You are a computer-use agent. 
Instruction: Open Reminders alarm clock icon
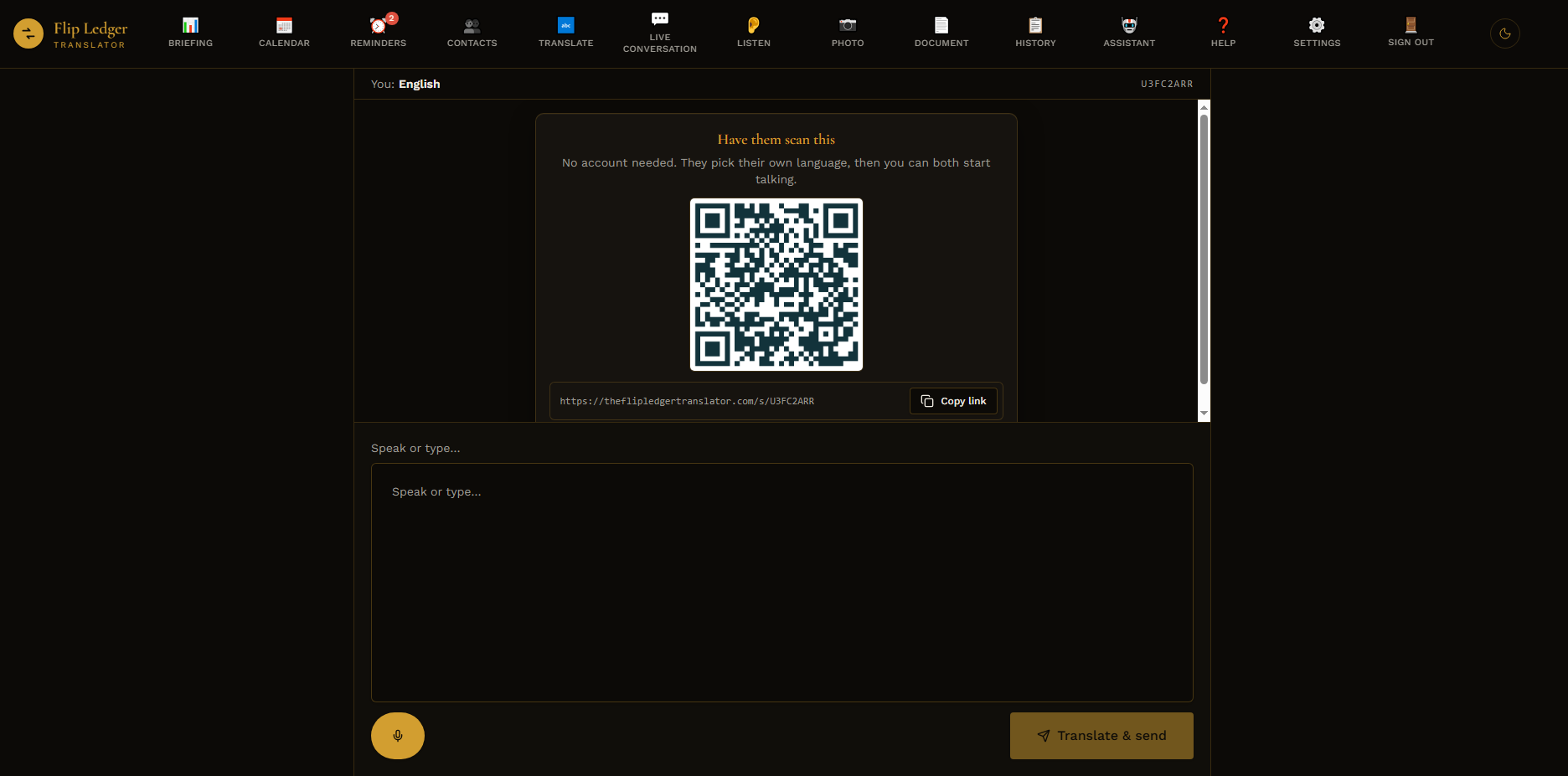pyautogui.click(x=378, y=25)
